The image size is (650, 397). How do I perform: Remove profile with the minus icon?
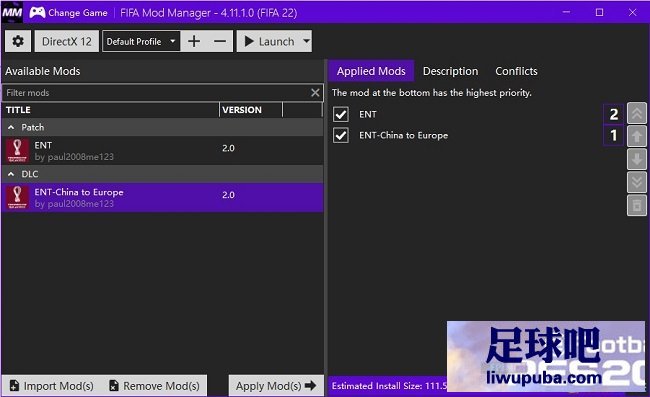[x=220, y=41]
